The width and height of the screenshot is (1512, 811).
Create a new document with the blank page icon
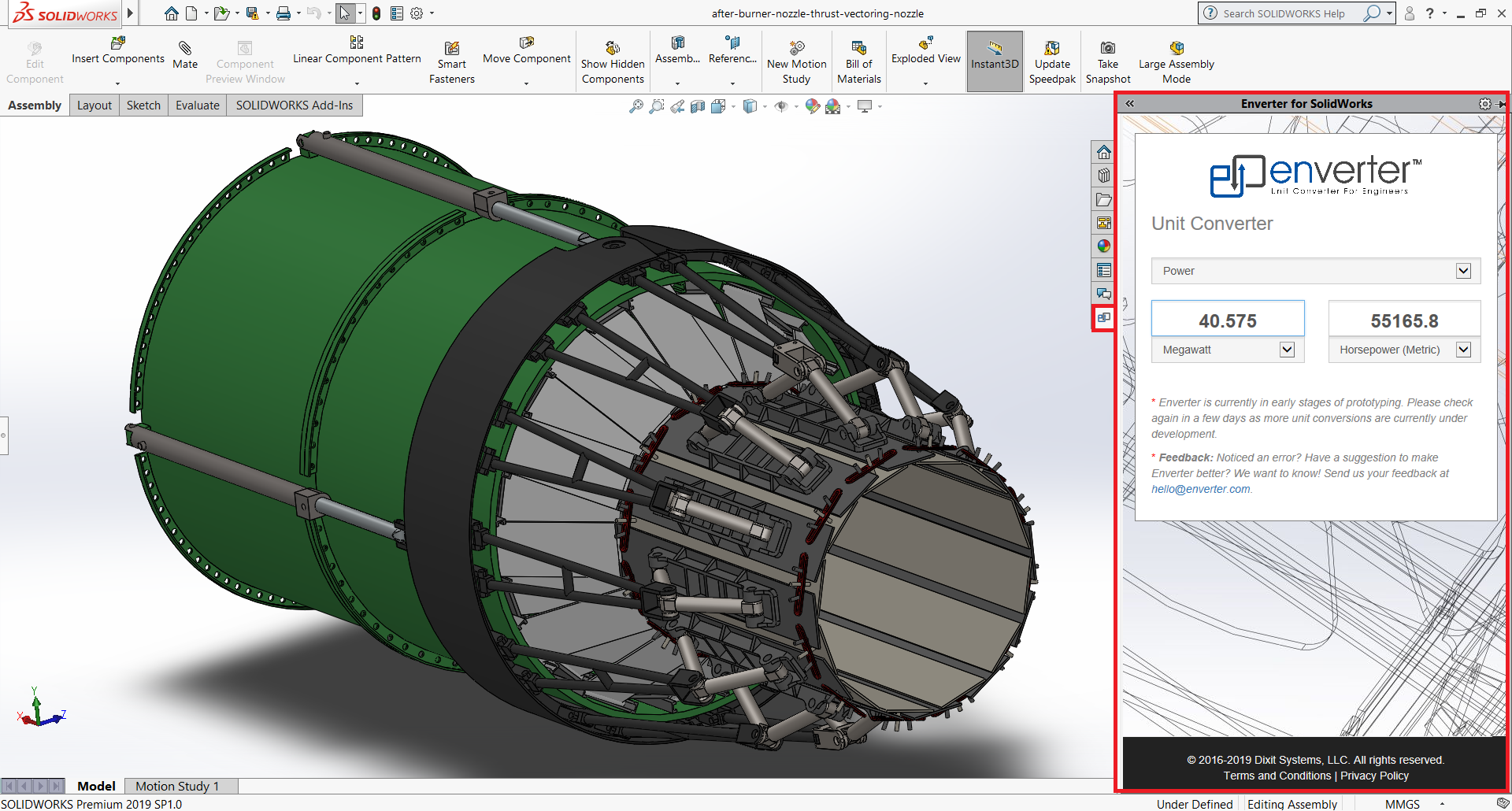coord(191,13)
